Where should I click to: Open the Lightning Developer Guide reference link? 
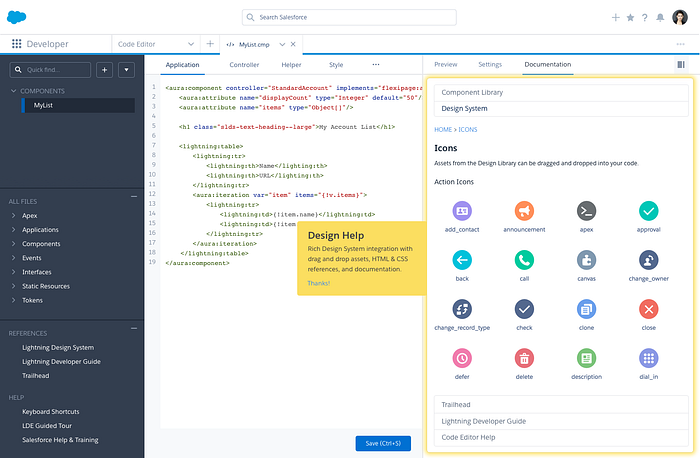[61, 361]
